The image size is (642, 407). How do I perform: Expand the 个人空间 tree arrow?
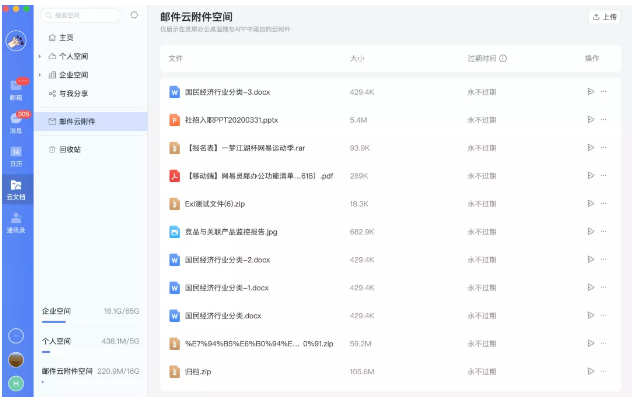tap(40, 56)
